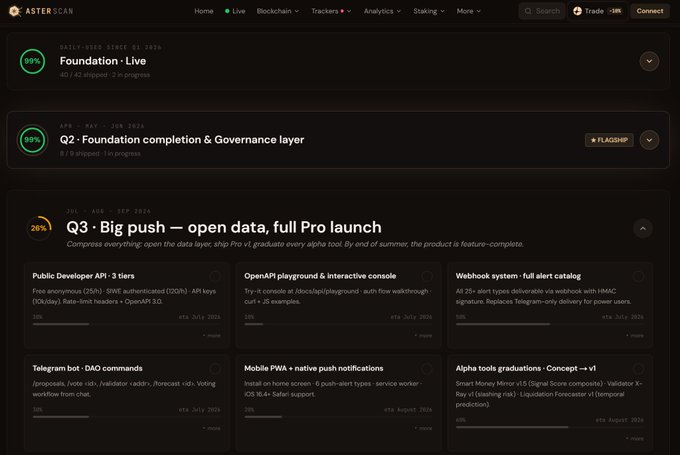Expand the Q2 Foundation completion section
This screenshot has height=455, width=680.
pyautogui.click(x=649, y=140)
